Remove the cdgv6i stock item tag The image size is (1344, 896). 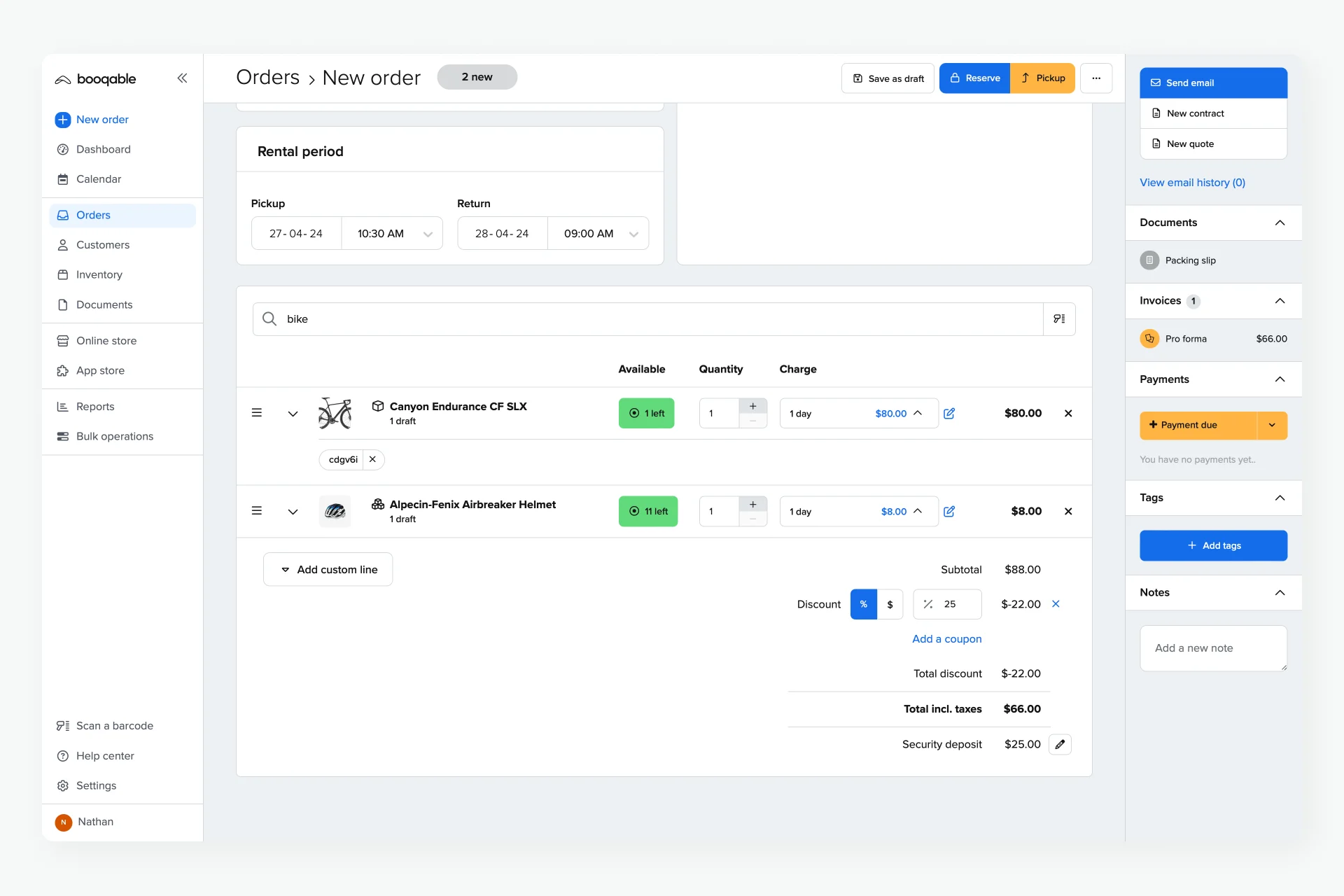coord(373,460)
